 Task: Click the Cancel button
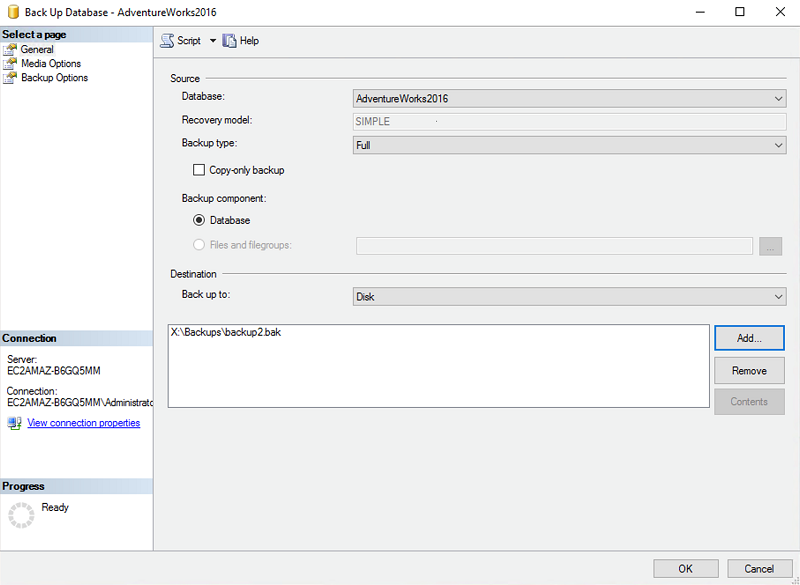[759, 569]
